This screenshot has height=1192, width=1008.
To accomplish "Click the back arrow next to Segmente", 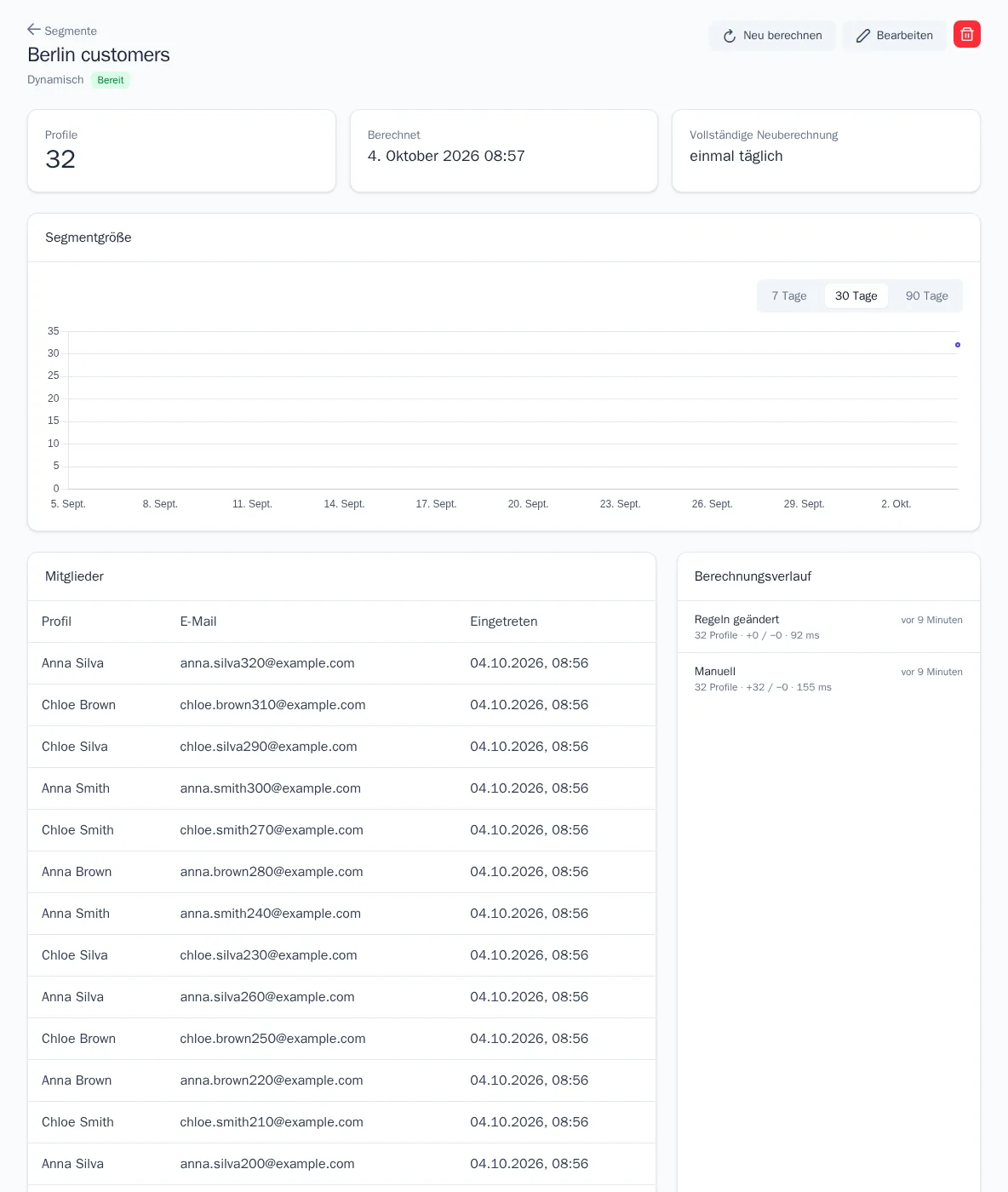I will point(34,30).
